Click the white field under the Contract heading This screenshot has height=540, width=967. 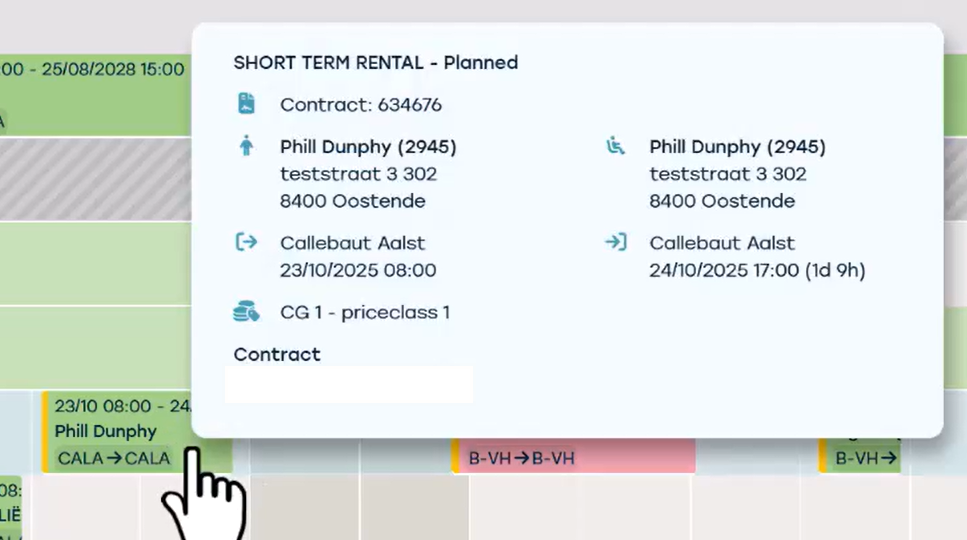click(348, 384)
